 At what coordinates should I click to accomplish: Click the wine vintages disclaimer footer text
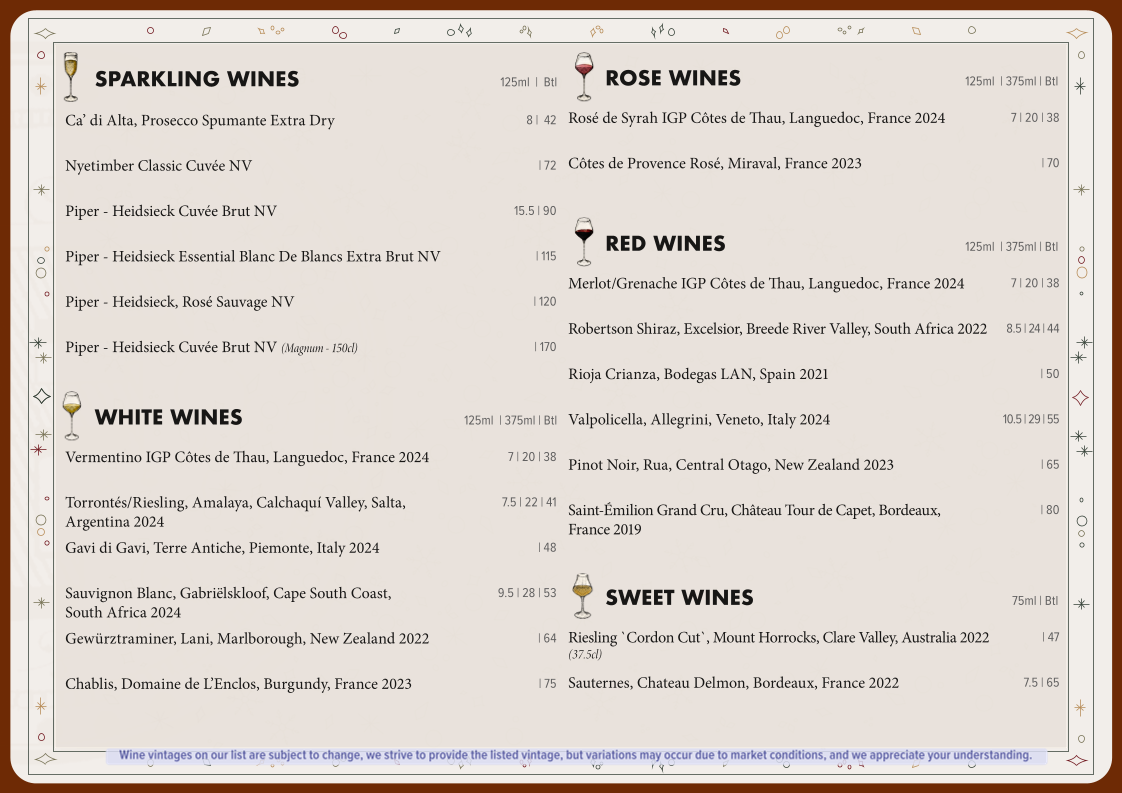pos(575,755)
